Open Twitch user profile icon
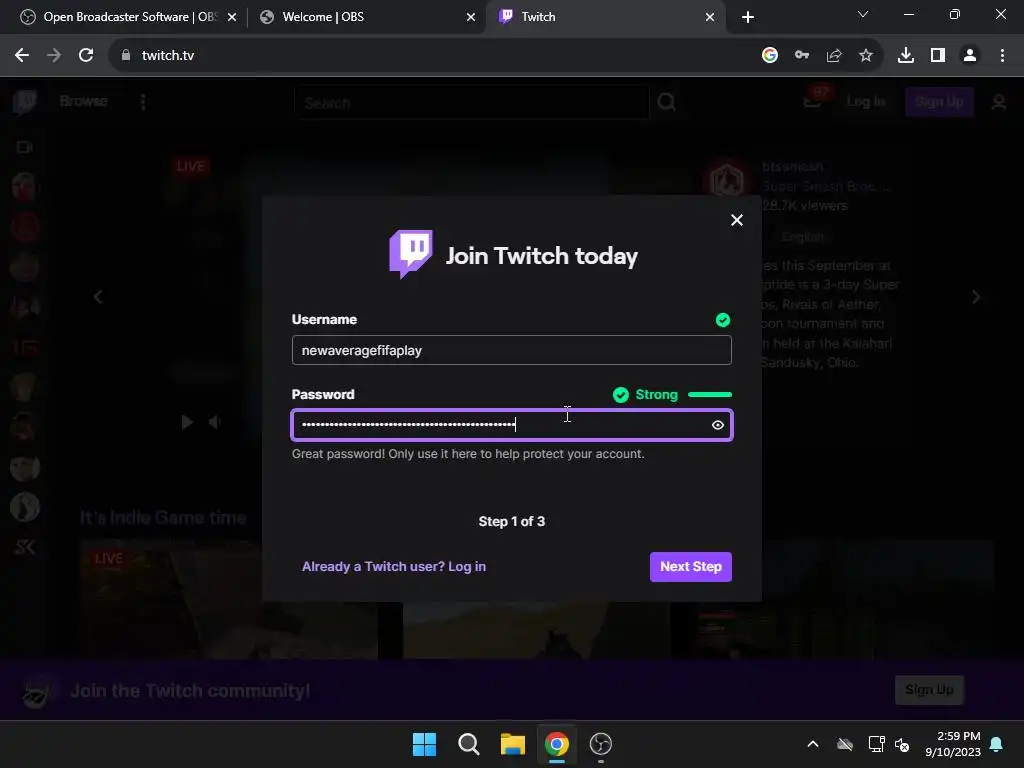Viewport: 1024px width, 768px height. tap(999, 103)
